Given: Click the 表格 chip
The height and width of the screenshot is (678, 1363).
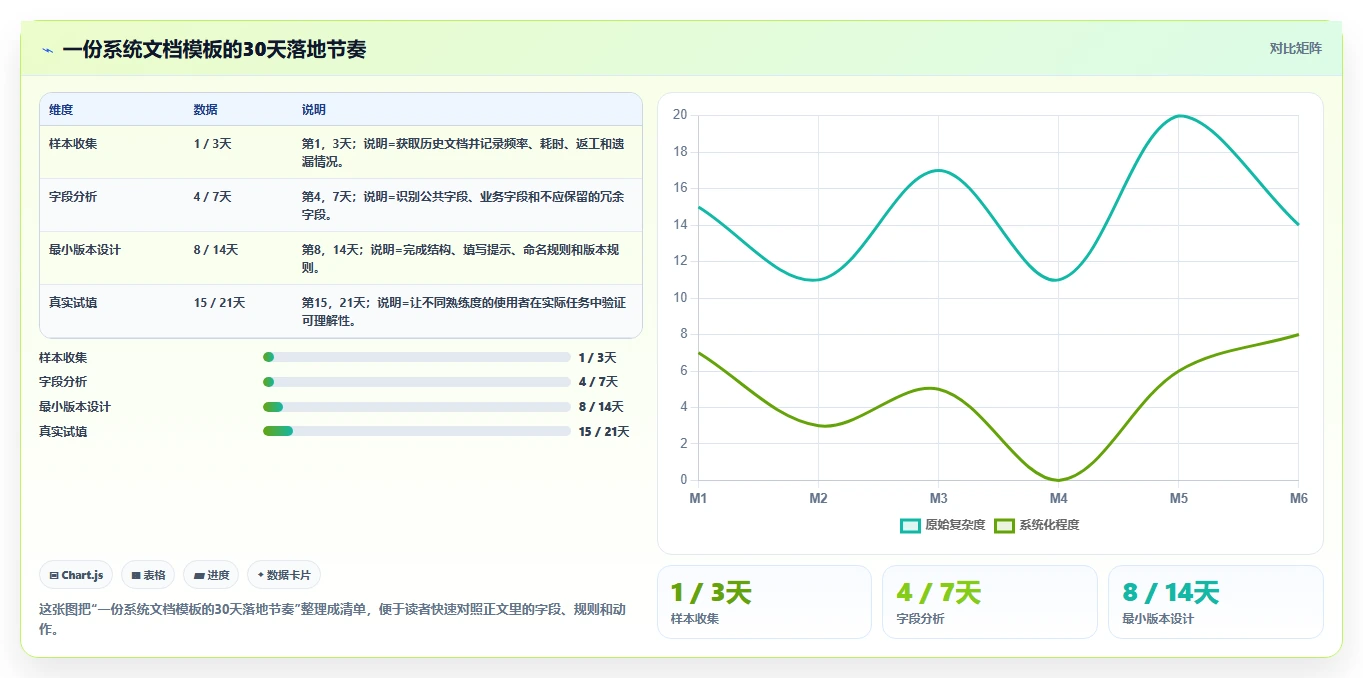Looking at the screenshot, I should tap(148, 575).
